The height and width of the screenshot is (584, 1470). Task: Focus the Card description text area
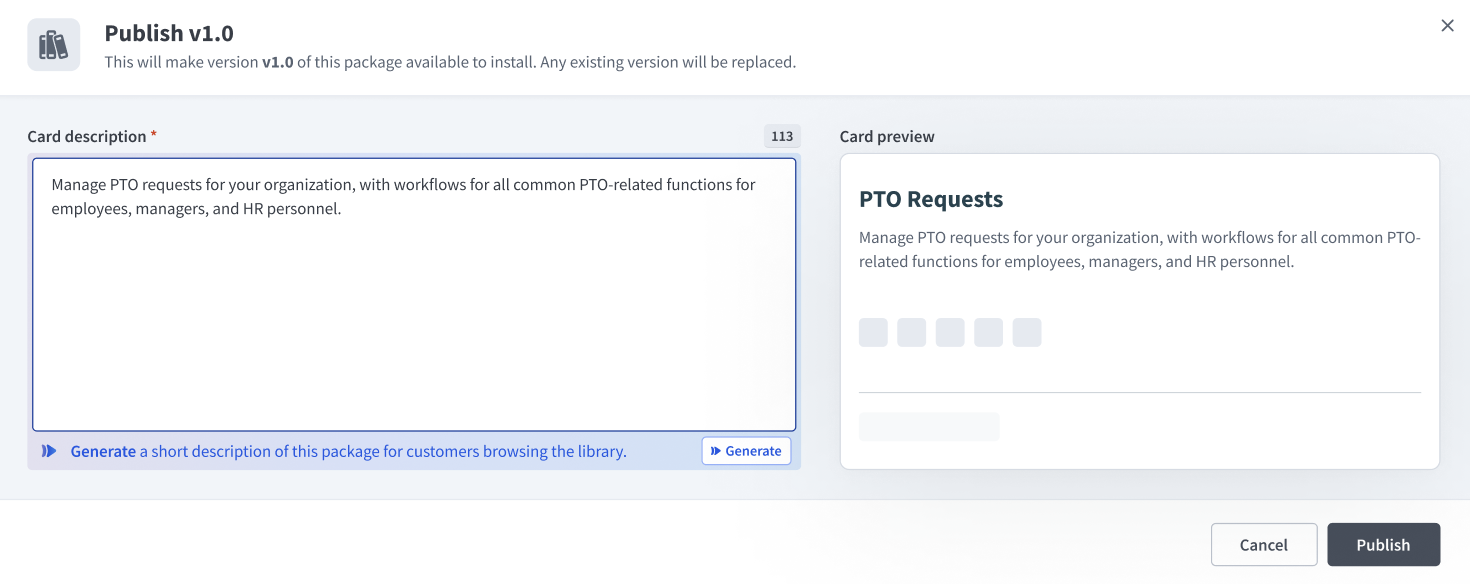(x=414, y=294)
